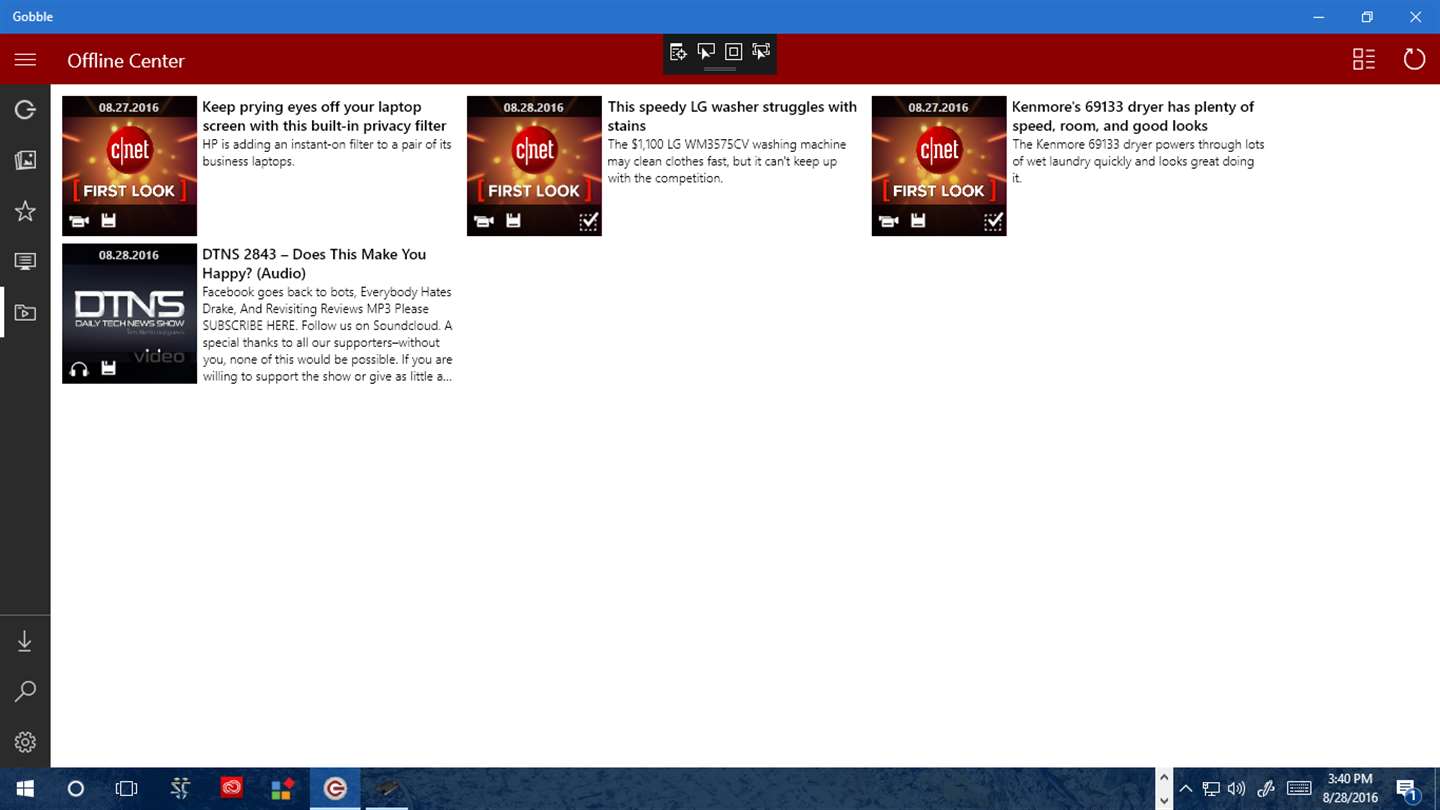Click the save disk icon on Kenmore dryer card

click(918, 220)
